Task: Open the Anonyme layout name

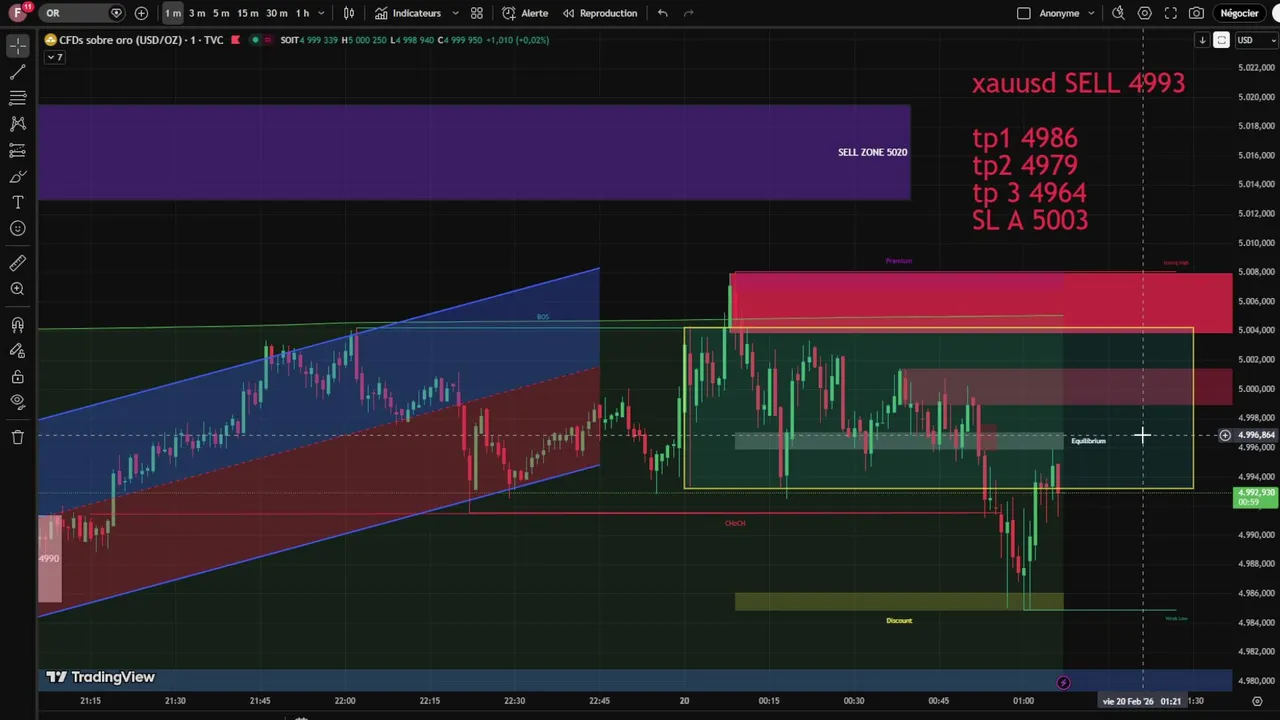Action: (1059, 13)
